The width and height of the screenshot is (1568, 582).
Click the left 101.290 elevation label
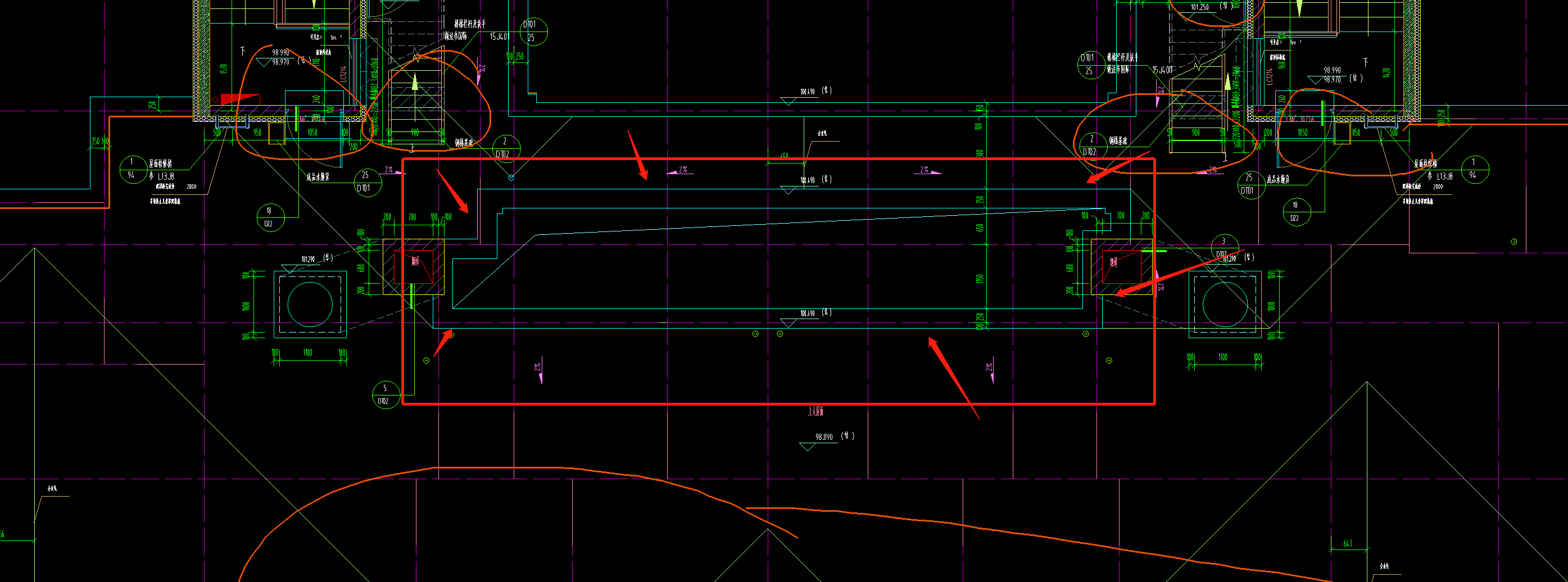[x=308, y=259]
